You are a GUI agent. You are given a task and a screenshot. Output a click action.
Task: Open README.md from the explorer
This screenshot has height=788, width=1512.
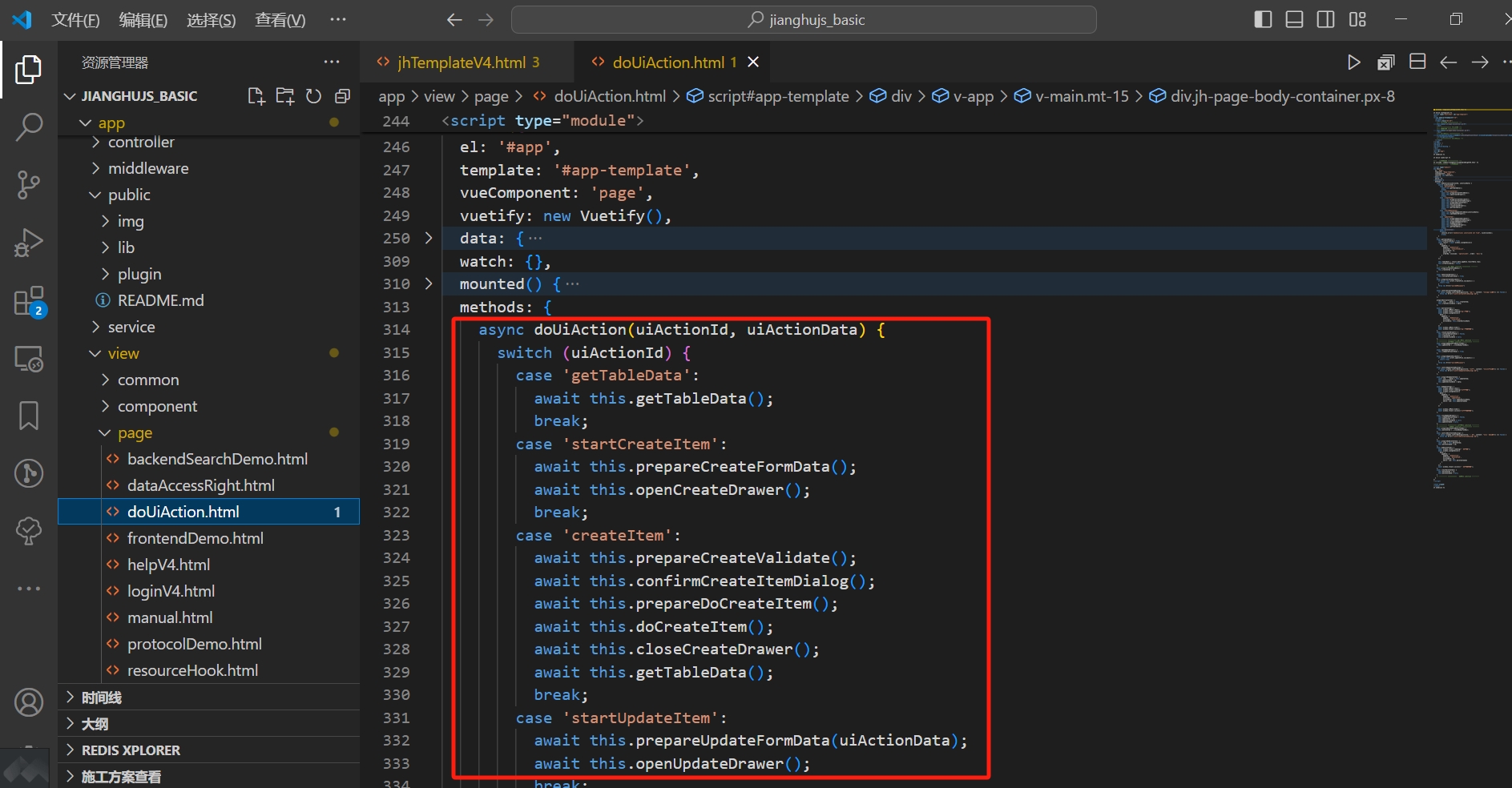tap(160, 300)
